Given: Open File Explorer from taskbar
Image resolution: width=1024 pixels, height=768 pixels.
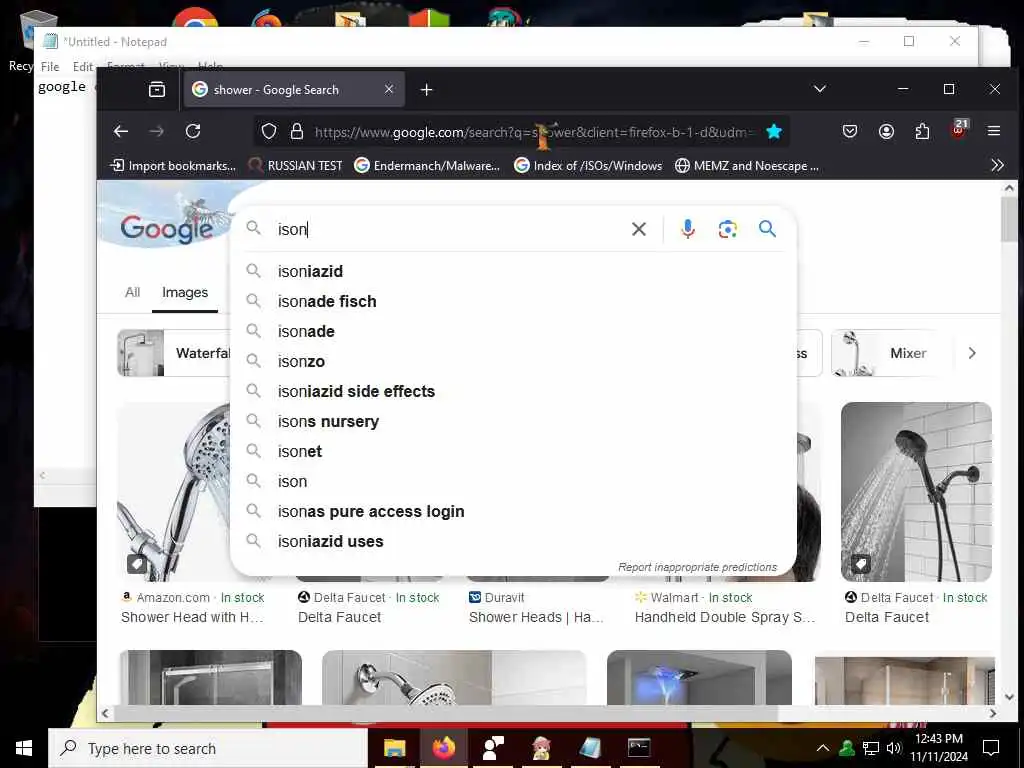Looking at the screenshot, I should (394, 748).
